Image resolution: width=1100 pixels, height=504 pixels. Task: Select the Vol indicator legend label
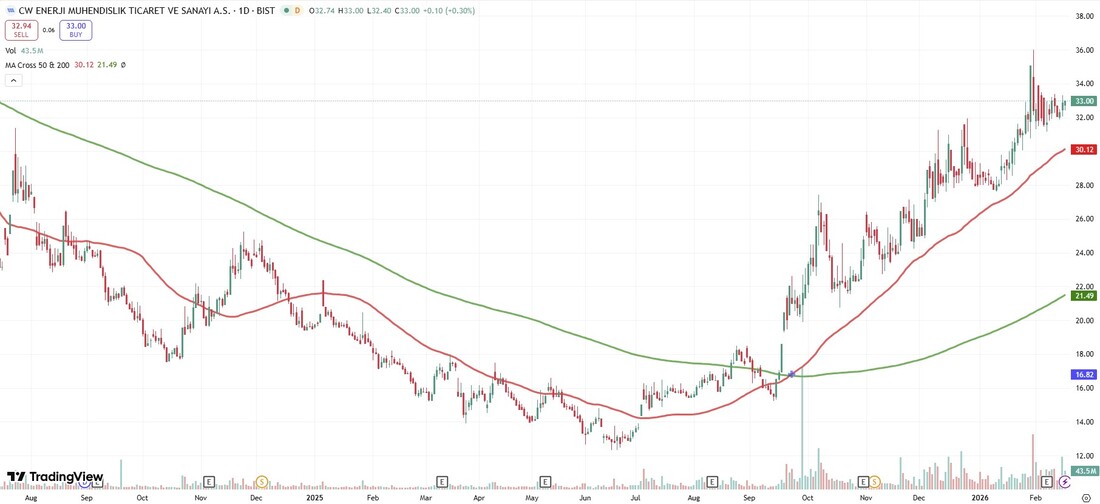tap(11, 50)
